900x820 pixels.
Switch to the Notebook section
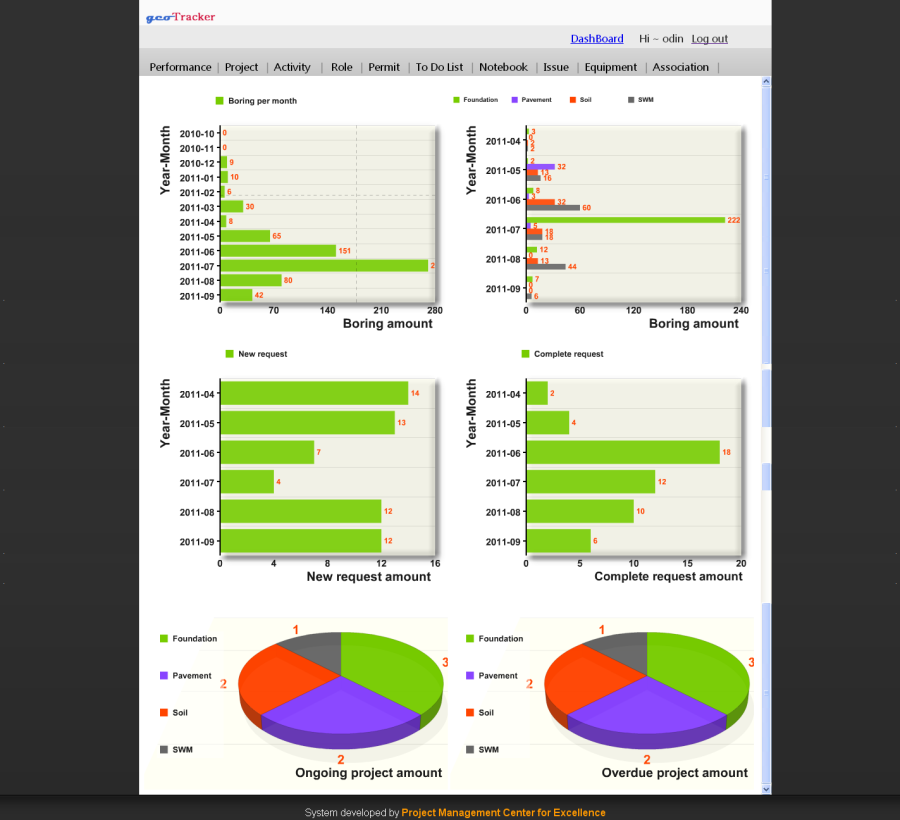coord(503,67)
